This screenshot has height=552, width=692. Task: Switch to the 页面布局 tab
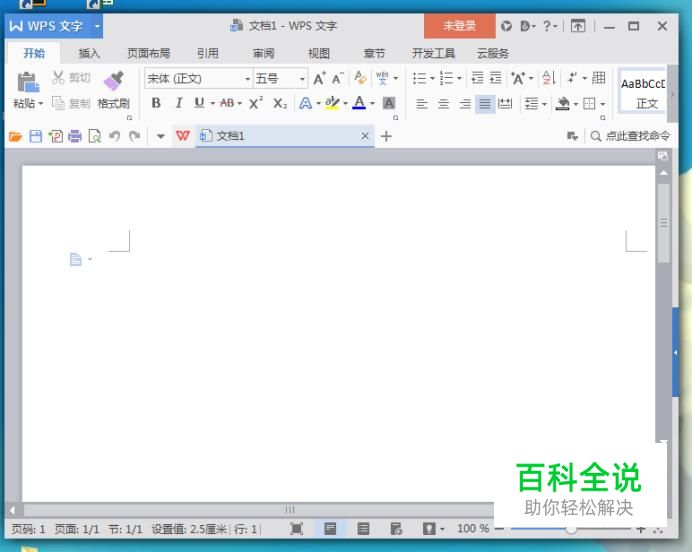point(149,53)
